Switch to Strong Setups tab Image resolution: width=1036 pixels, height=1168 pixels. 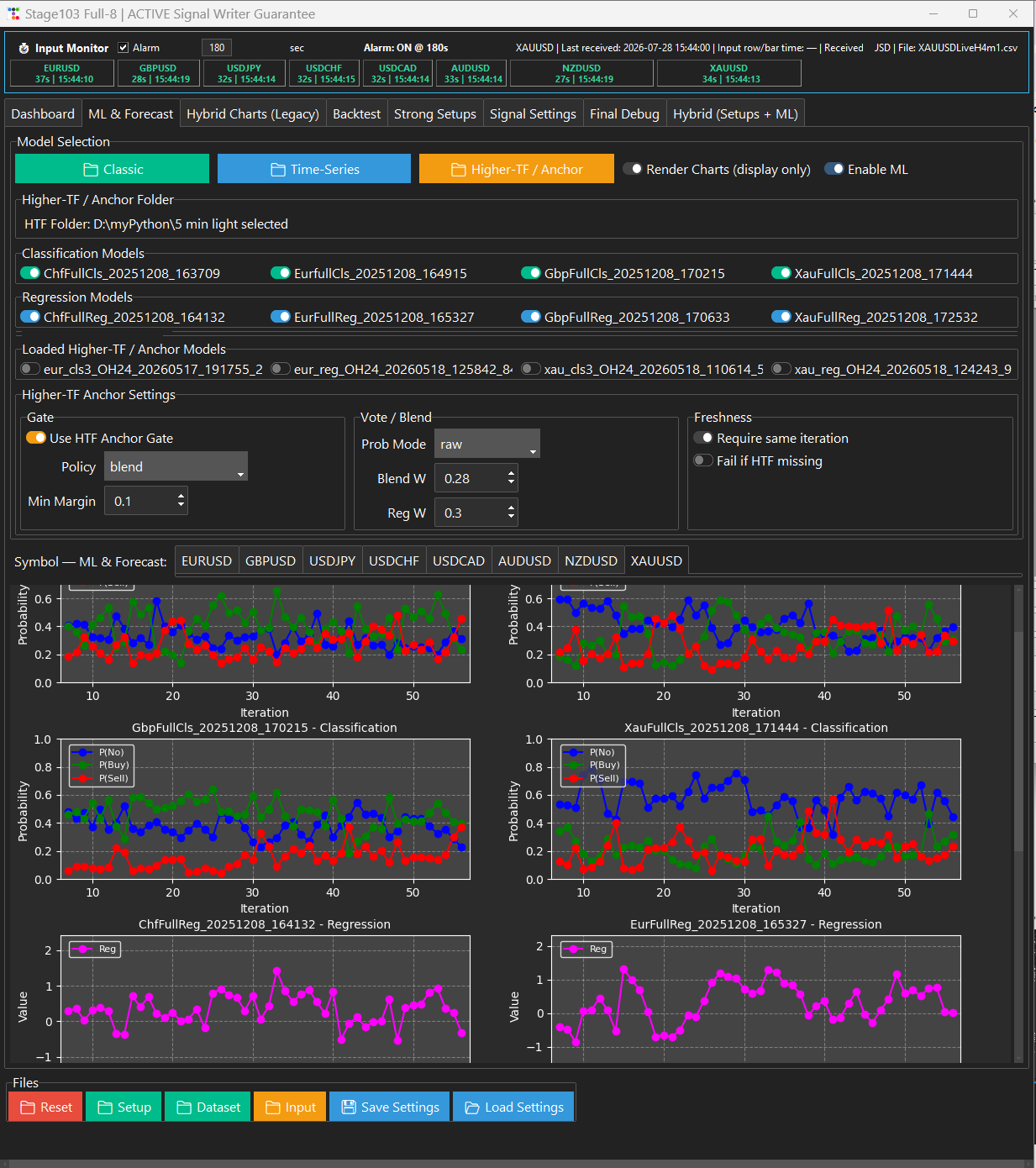(x=435, y=113)
